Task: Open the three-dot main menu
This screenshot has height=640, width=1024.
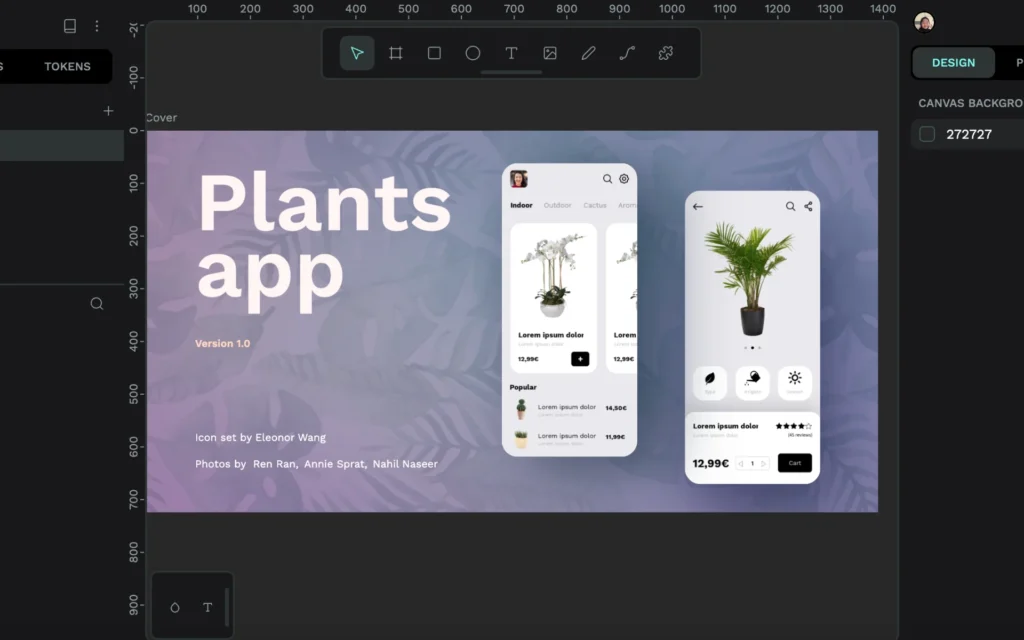Action: pos(97,26)
